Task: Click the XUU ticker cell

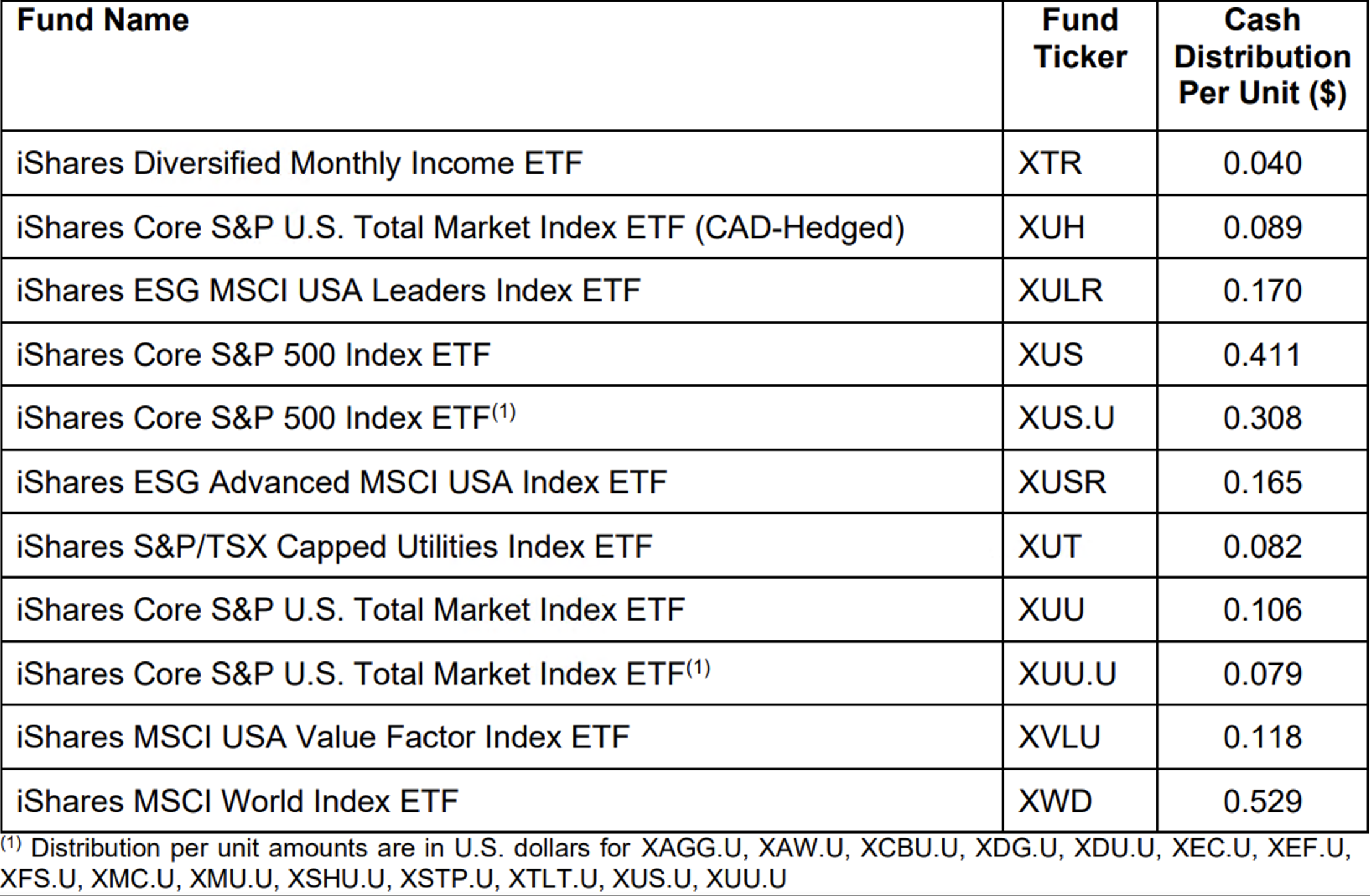Action: pos(1051,610)
